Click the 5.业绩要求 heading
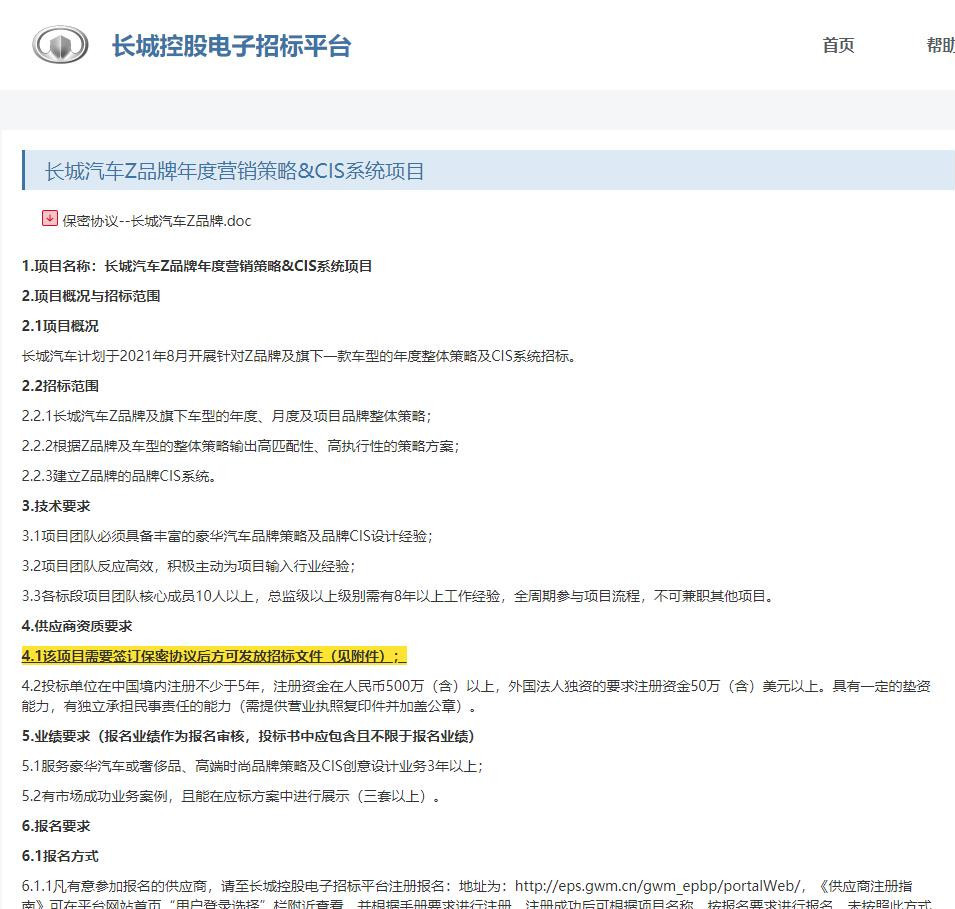This screenshot has width=955, height=909. [x=248, y=736]
